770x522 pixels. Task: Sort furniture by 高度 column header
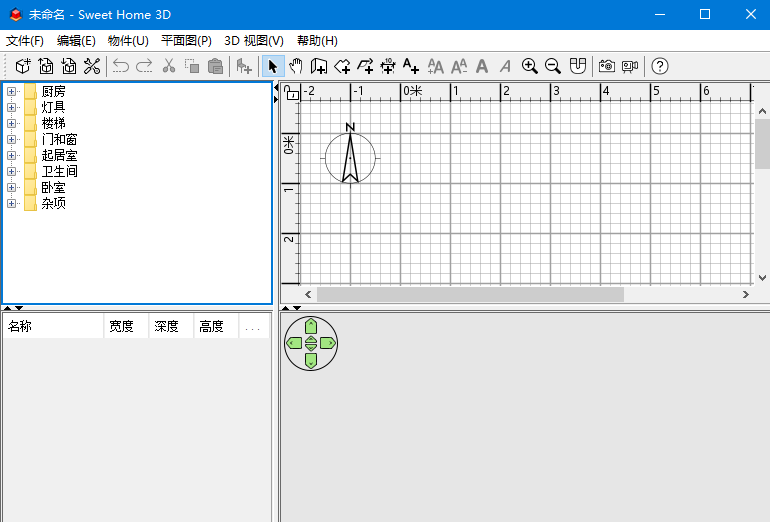point(216,326)
